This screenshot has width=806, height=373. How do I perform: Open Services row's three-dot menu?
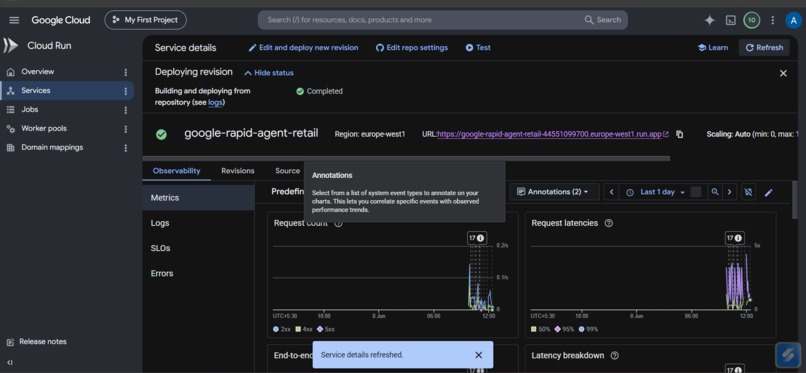(125, 91)
